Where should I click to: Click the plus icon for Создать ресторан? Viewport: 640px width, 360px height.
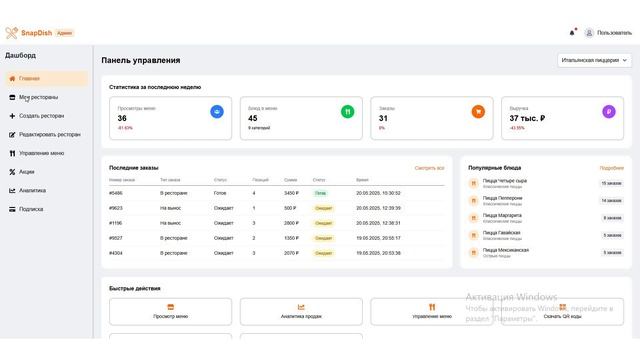(x=12, y=116)
